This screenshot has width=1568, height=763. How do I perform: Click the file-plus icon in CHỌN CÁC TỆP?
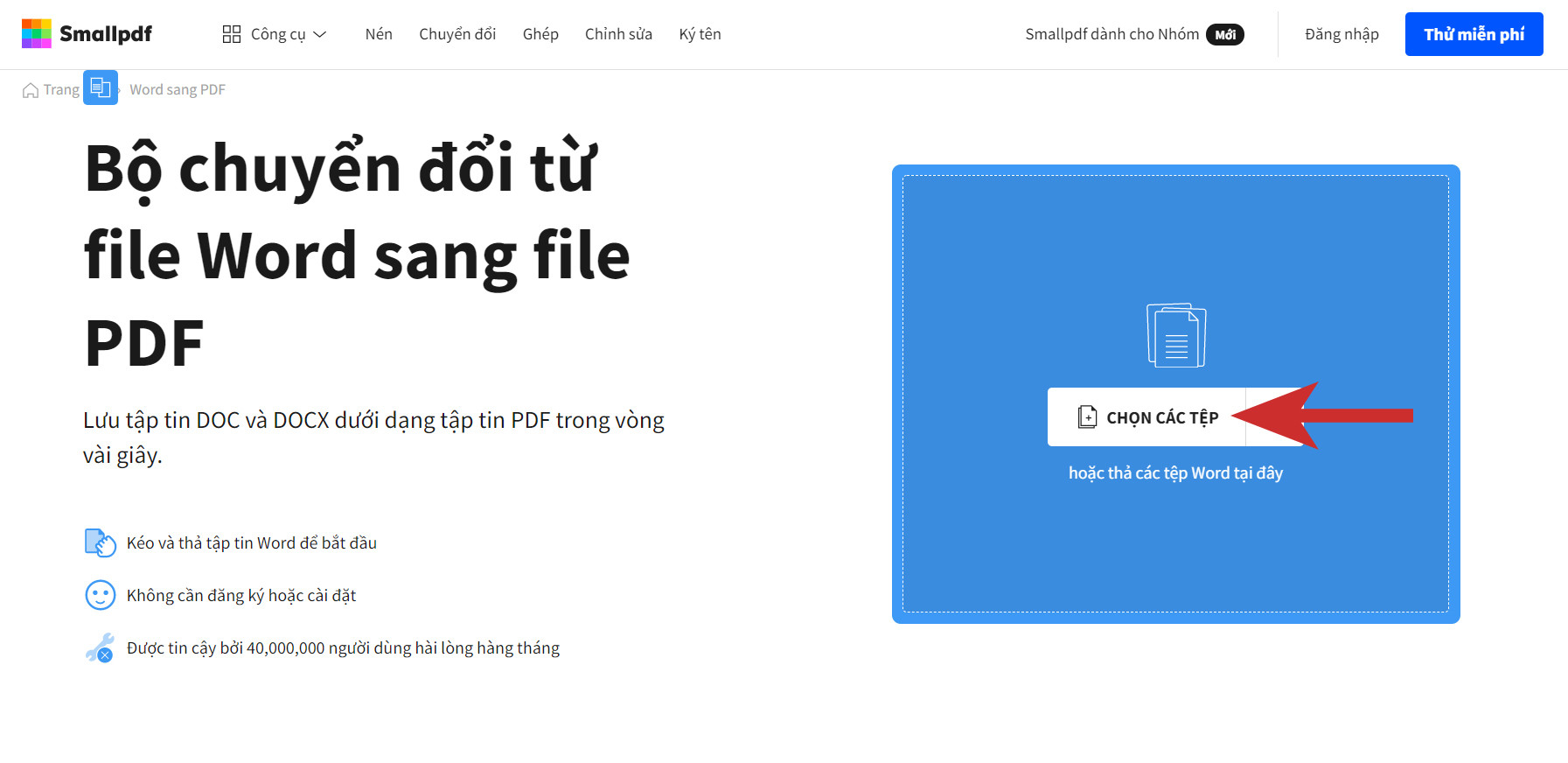(x=1087, y=416)
